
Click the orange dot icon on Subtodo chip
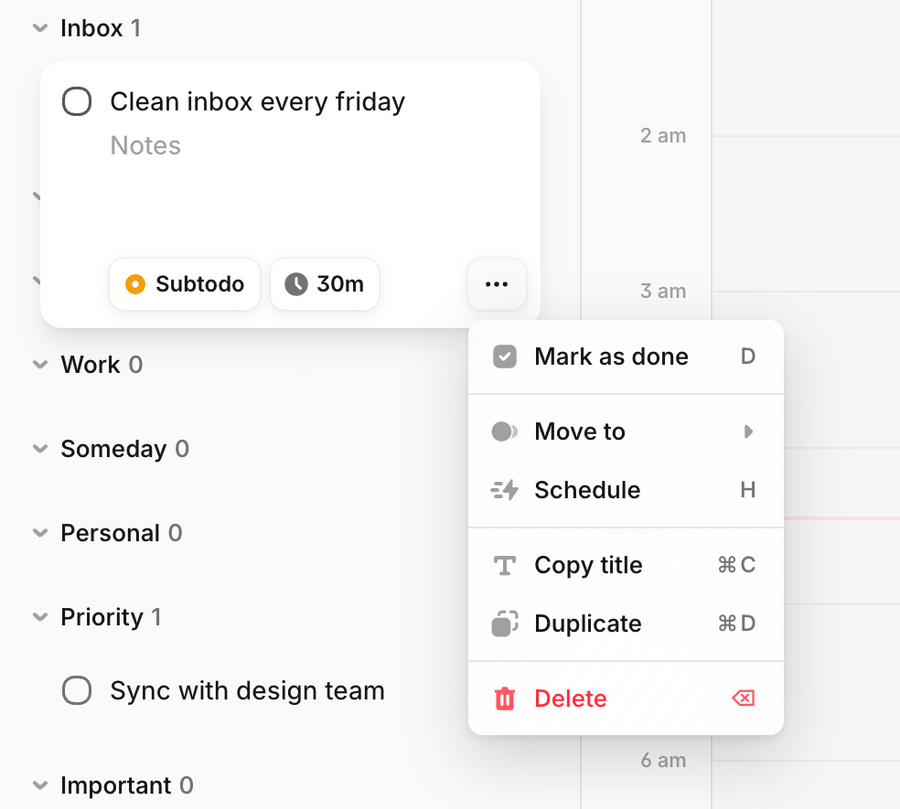tap(133, 284)
